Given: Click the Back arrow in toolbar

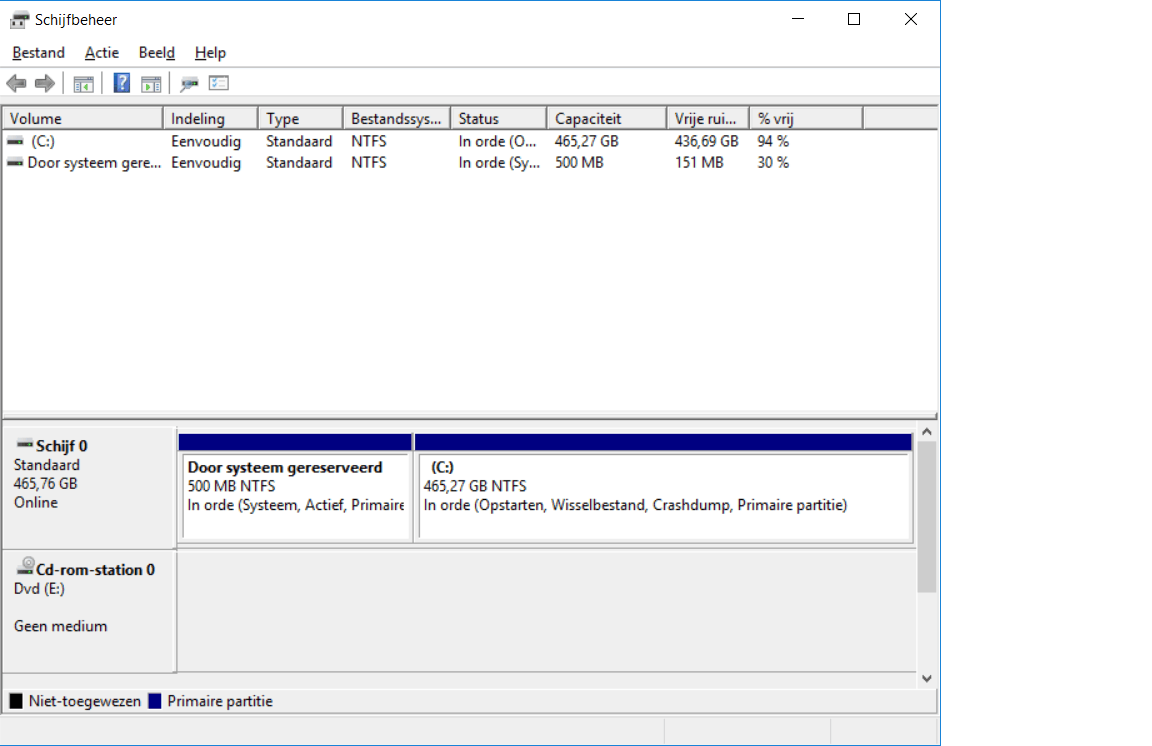Looking at the screenshot, I should click(16, 84).
